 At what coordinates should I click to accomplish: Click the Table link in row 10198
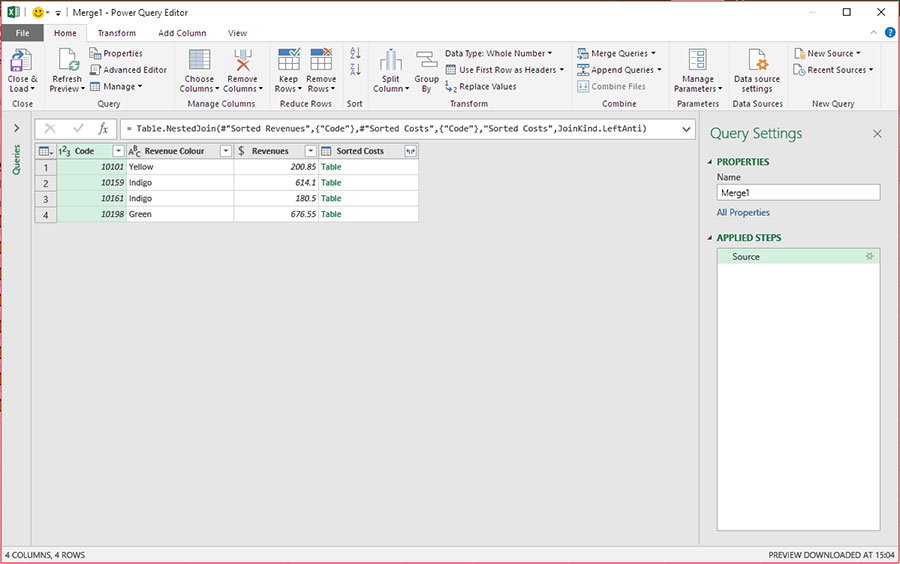point(331,214)
